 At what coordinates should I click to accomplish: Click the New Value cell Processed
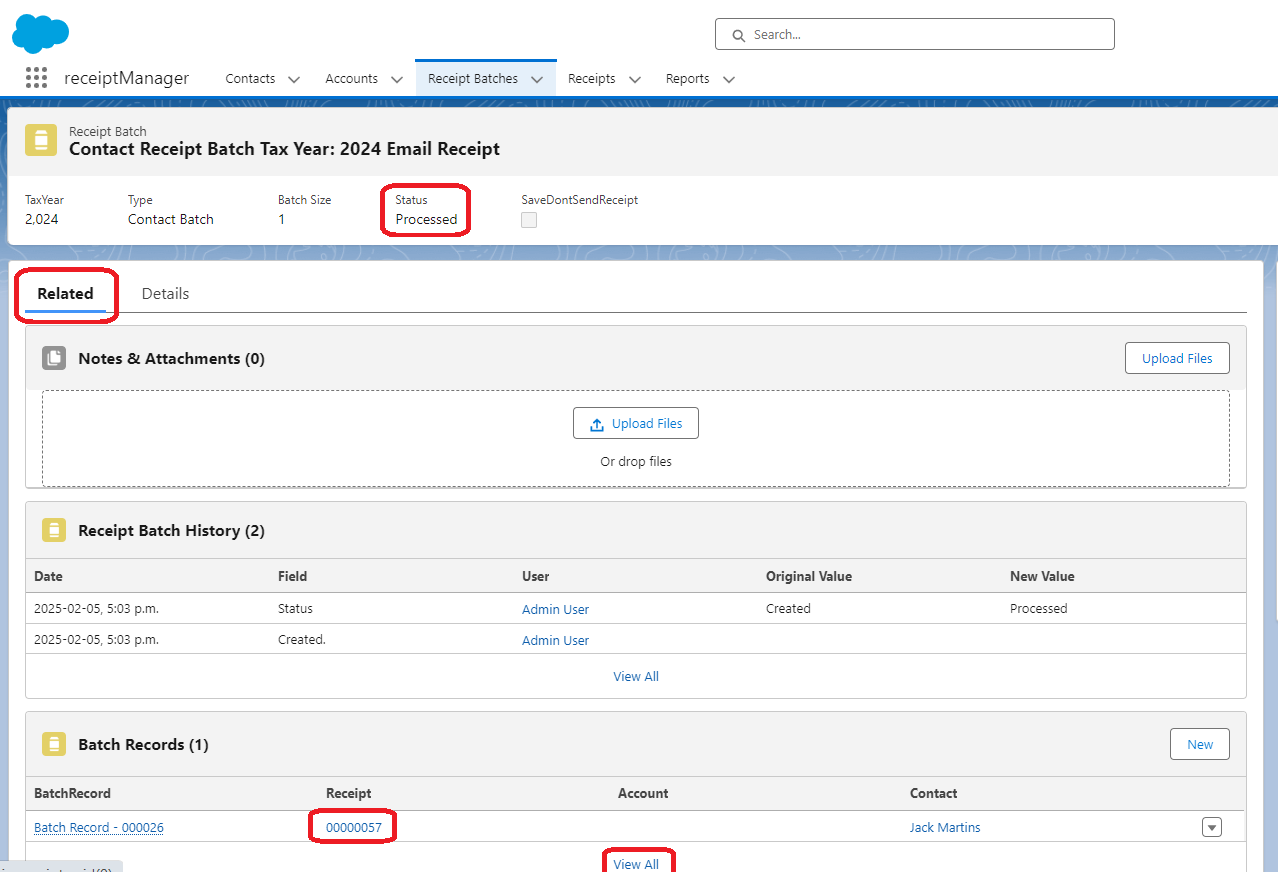click(1039, 608)
